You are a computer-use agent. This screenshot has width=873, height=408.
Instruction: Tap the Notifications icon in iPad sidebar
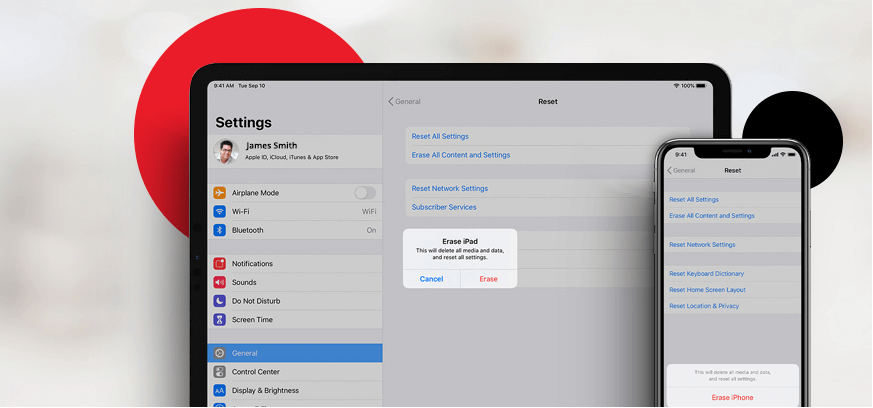tap(219, 263)
